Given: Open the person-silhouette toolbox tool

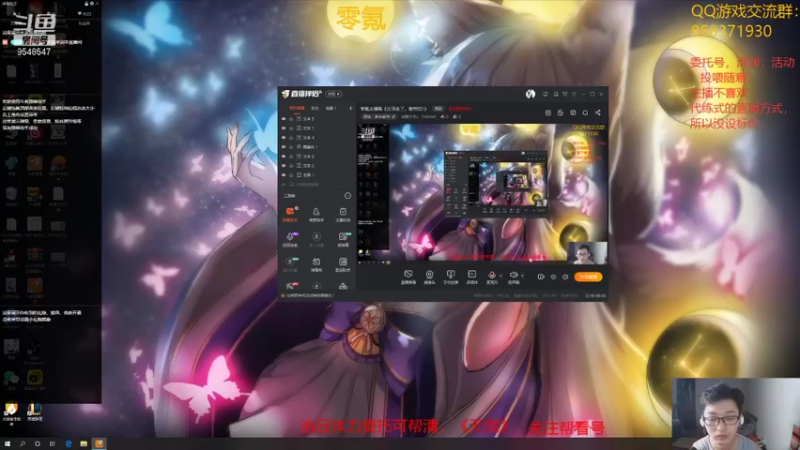Looking at the screenshot, I should point(316,214).
